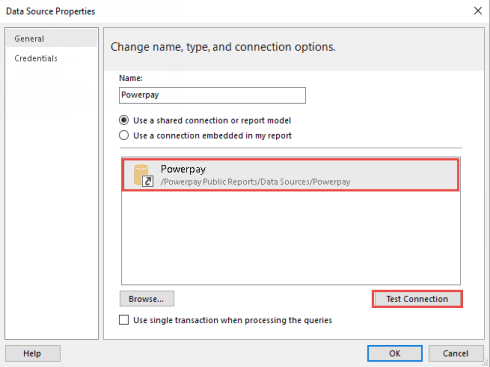The width and height of the screenshot is (490, 367).
Task: Select the General page in sidebar
Action: click(51, 39)
